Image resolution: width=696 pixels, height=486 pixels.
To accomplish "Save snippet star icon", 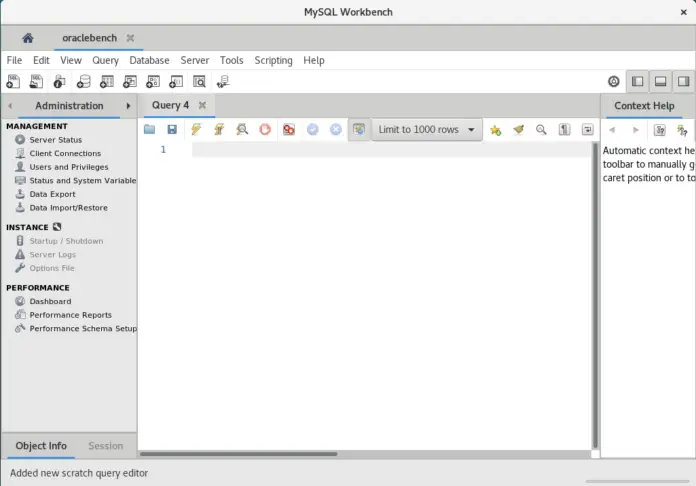I will [495, 130].
